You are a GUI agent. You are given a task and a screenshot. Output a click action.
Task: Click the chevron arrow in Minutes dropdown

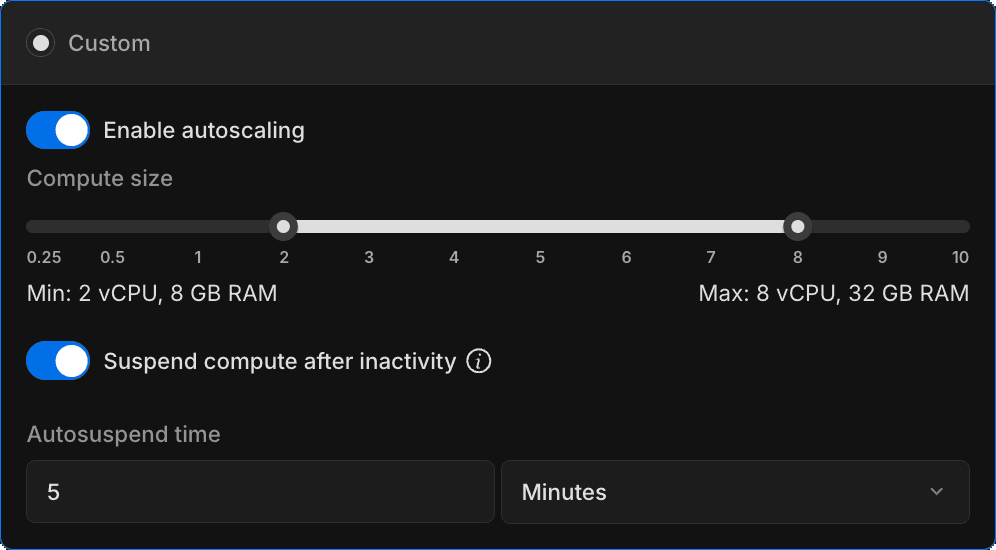[936, 492]
